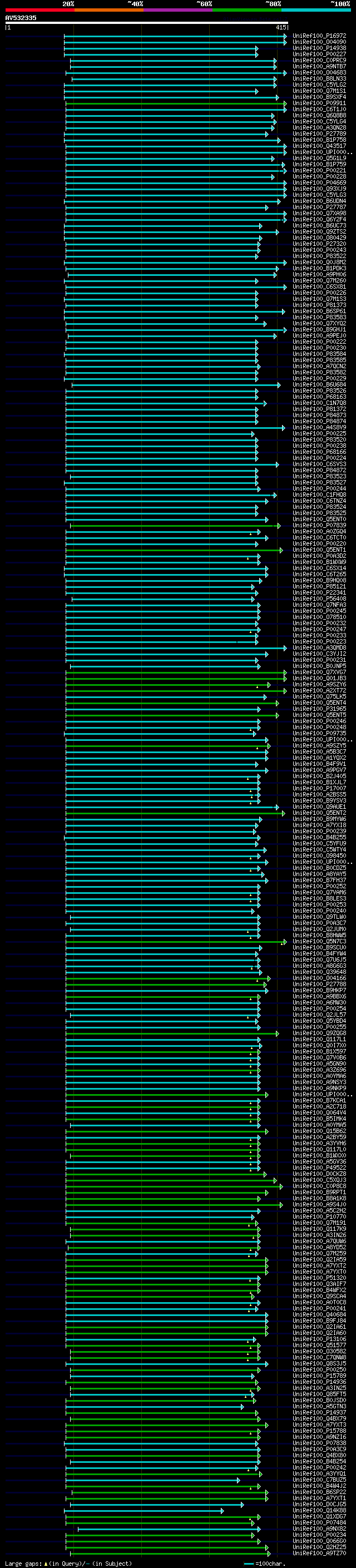356x1568 pixels.
Task: Open hit UniRef100_Q9AUE1
Action: [319, 807]
